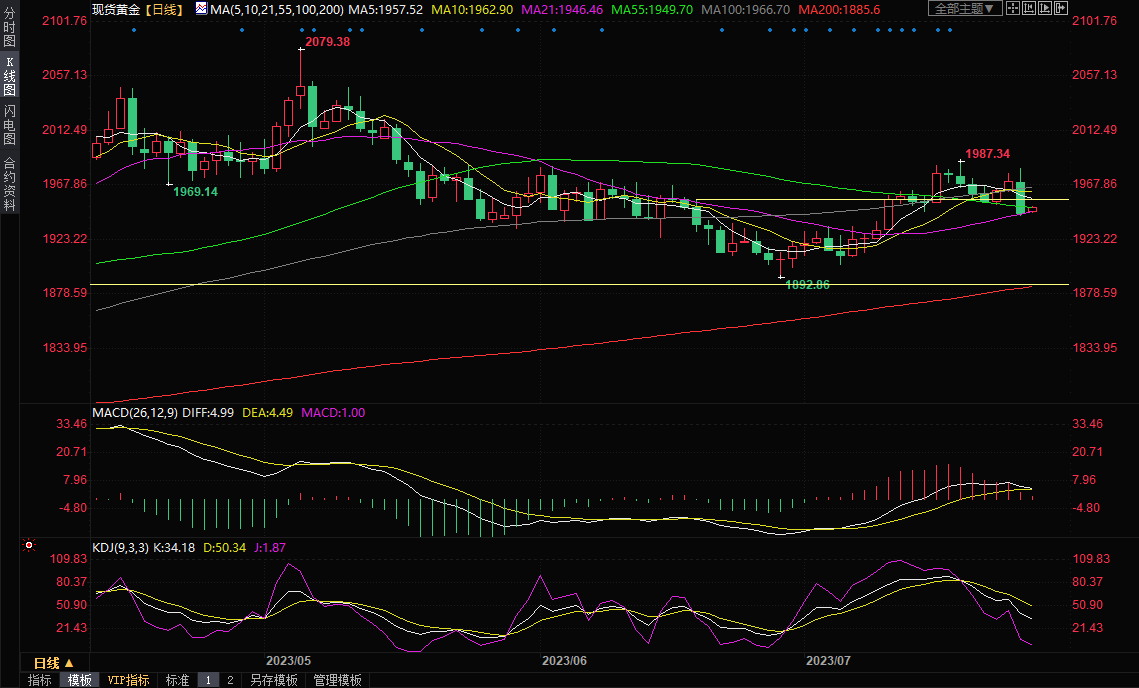Switch to template number 2
Viewport: 1139px width, 688px height.
coord(230,680)
